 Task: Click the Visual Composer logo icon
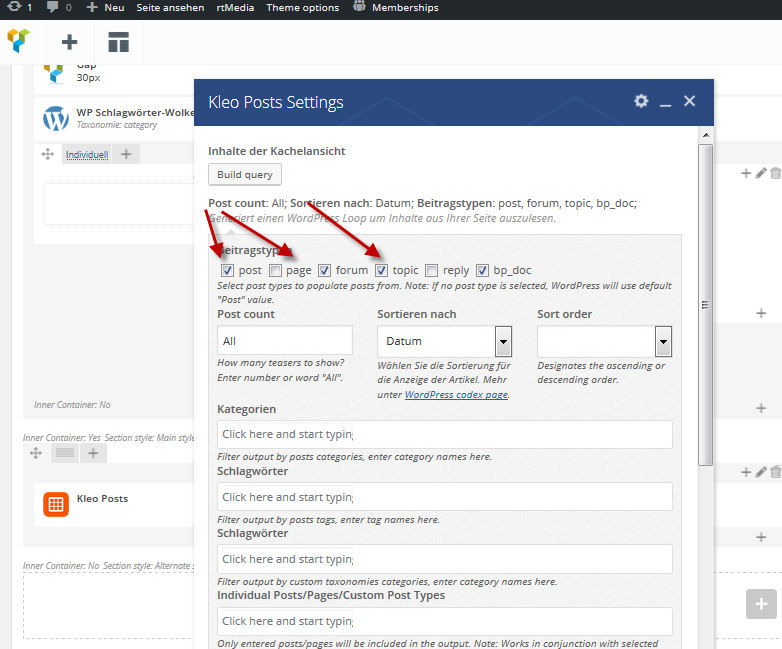coord(18,41)
